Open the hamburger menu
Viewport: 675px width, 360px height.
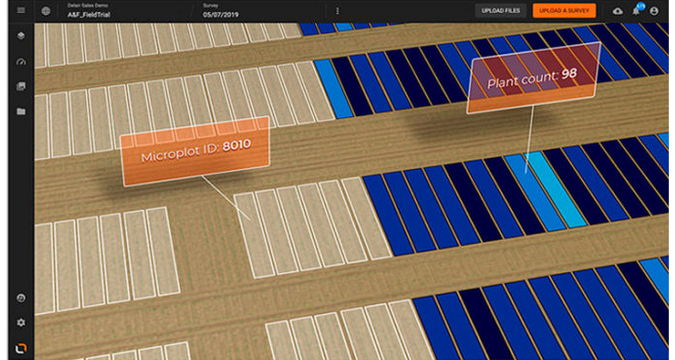tap(21, 11)
